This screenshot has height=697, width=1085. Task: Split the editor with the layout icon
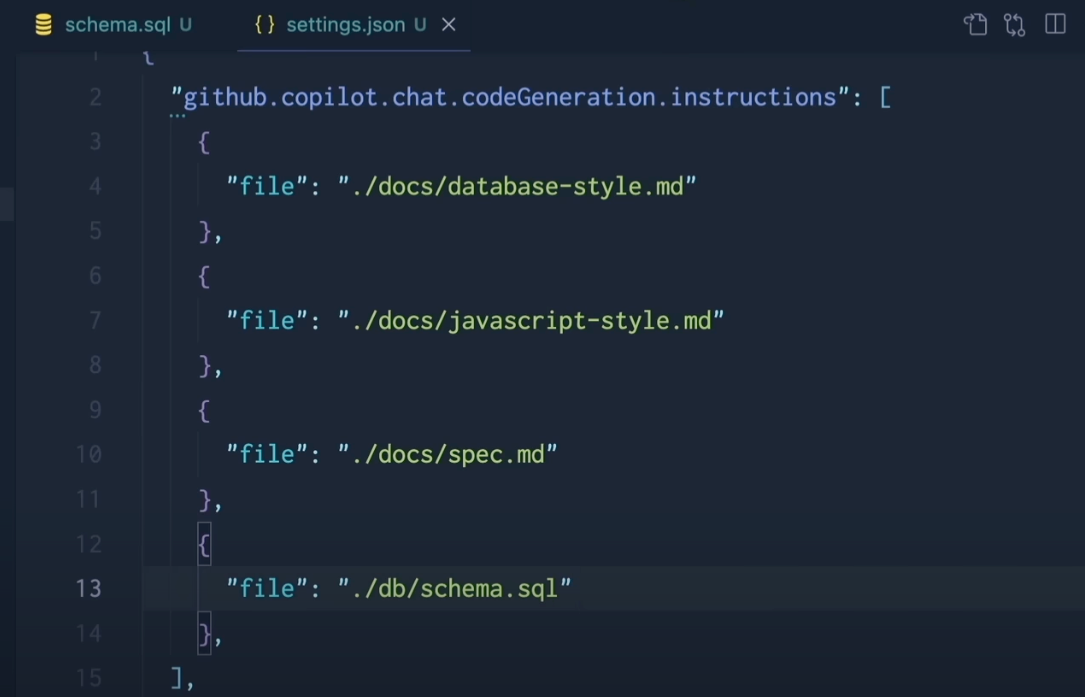[1055, 24]
